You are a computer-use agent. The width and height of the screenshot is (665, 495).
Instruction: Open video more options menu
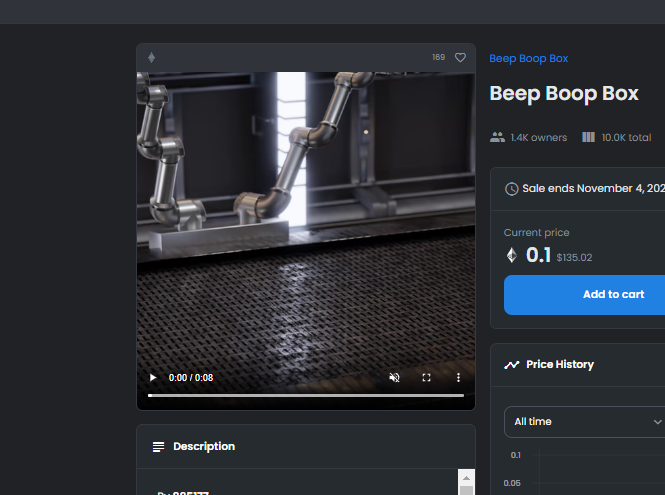pyautogui.click(x=458, y=378)
